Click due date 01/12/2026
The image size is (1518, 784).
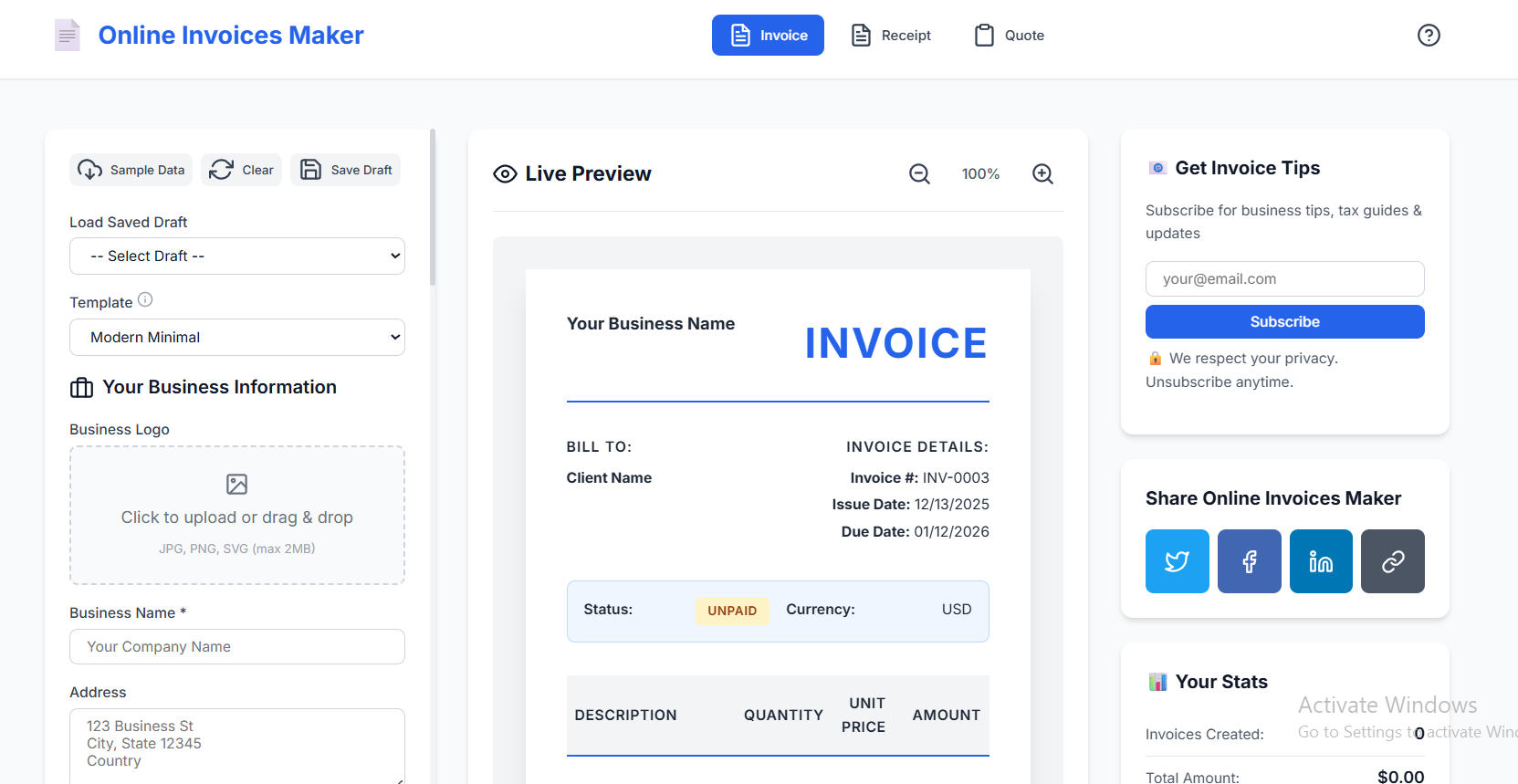point(951,531)
